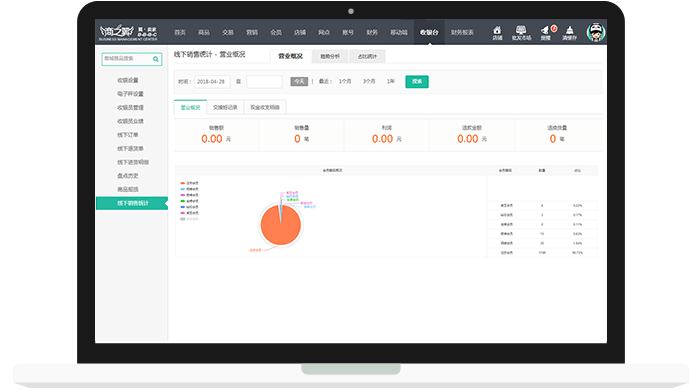Click the magnifier icon in sidebar search

(156, 59)
